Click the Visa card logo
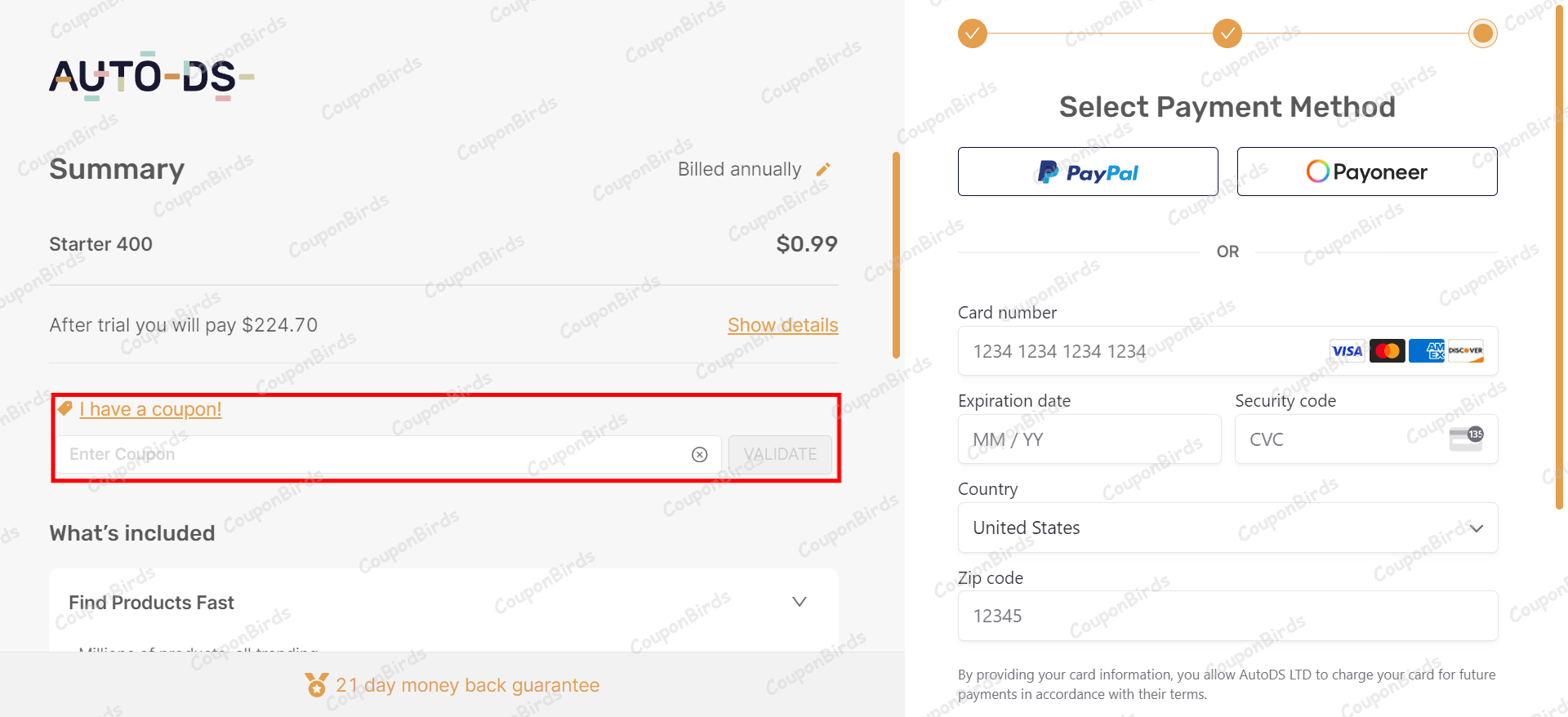The height and width of the screenshot is (717, 1568). [1347, 351]
